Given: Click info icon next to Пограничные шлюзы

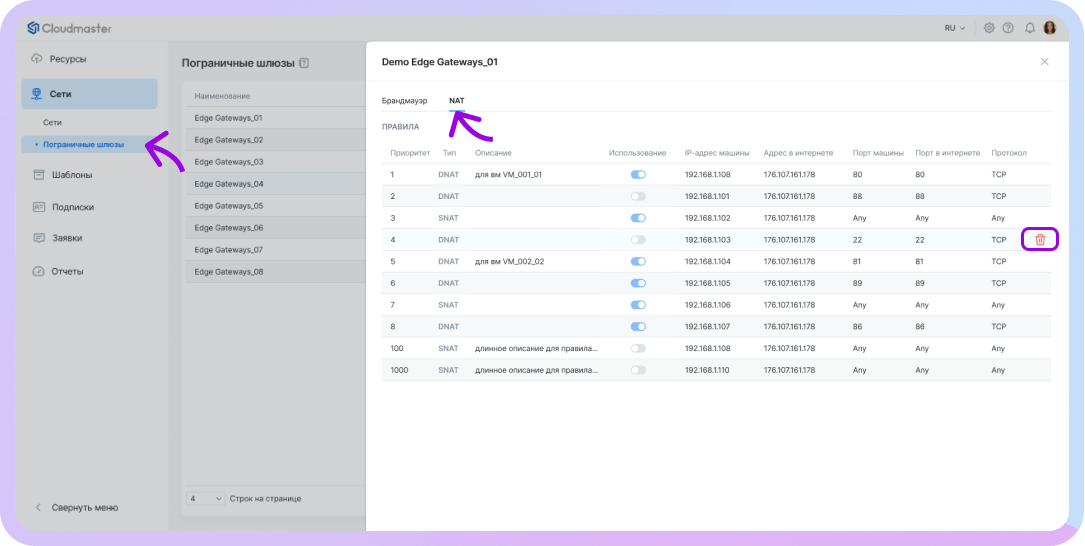Looking at the screenshot, I should [x=304, y=63].
